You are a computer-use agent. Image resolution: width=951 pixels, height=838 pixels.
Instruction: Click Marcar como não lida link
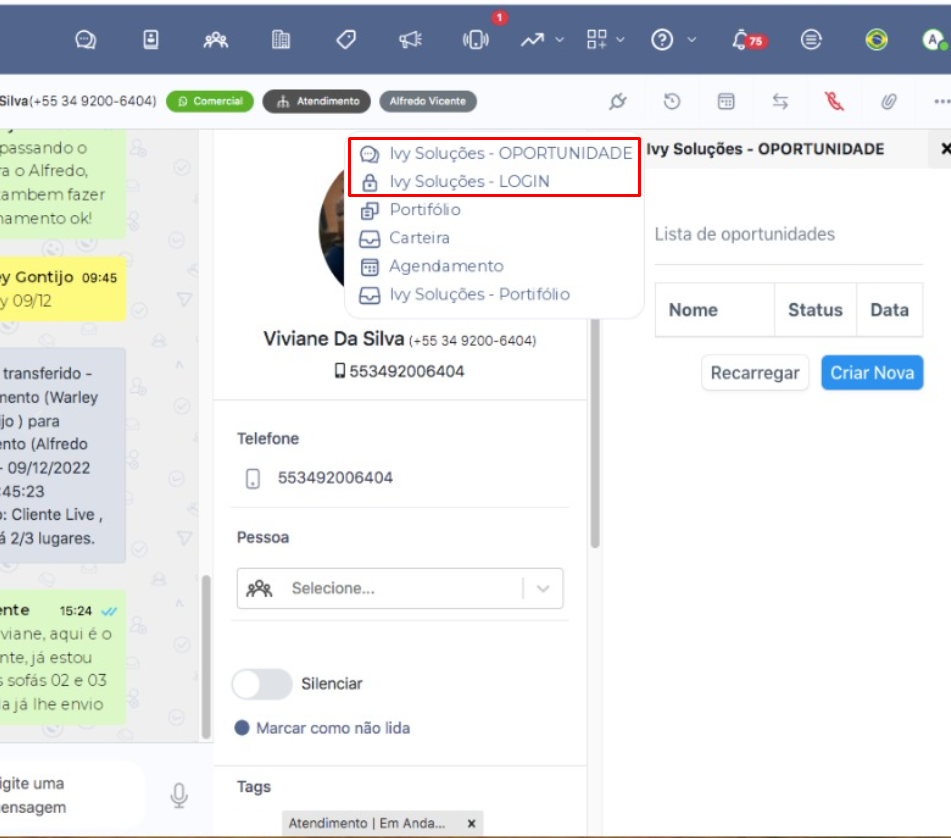(332, 728)
